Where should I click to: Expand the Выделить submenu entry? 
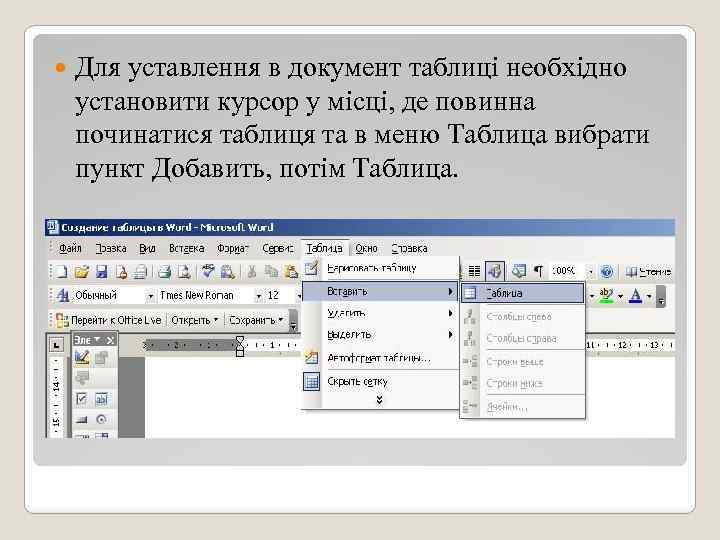(380, 335)
